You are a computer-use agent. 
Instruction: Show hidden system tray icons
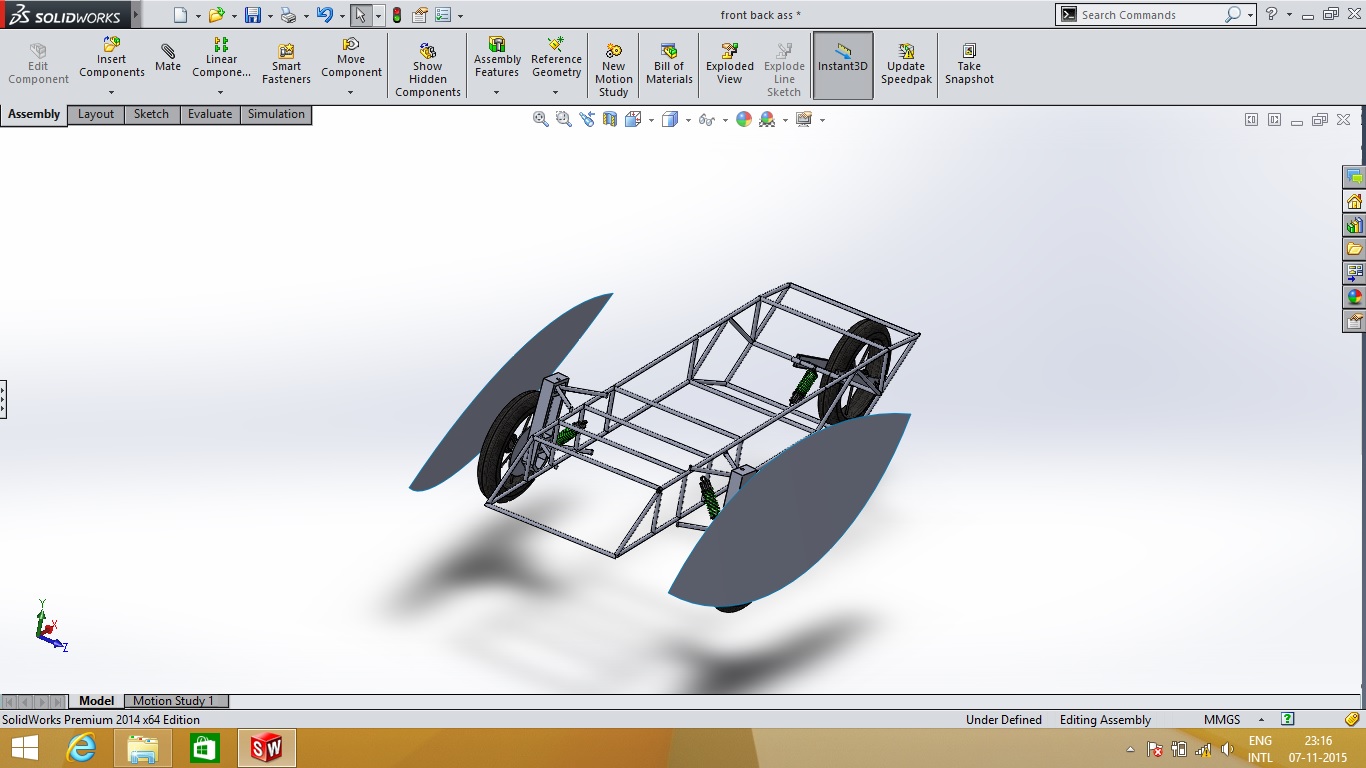pos(1131,749)
